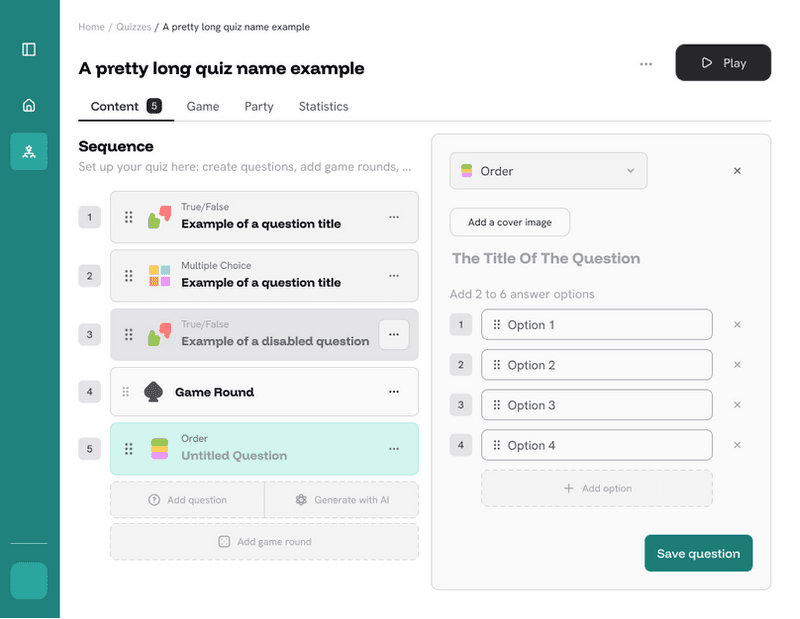Grab the Option 3 drag handle

point(496,405)
